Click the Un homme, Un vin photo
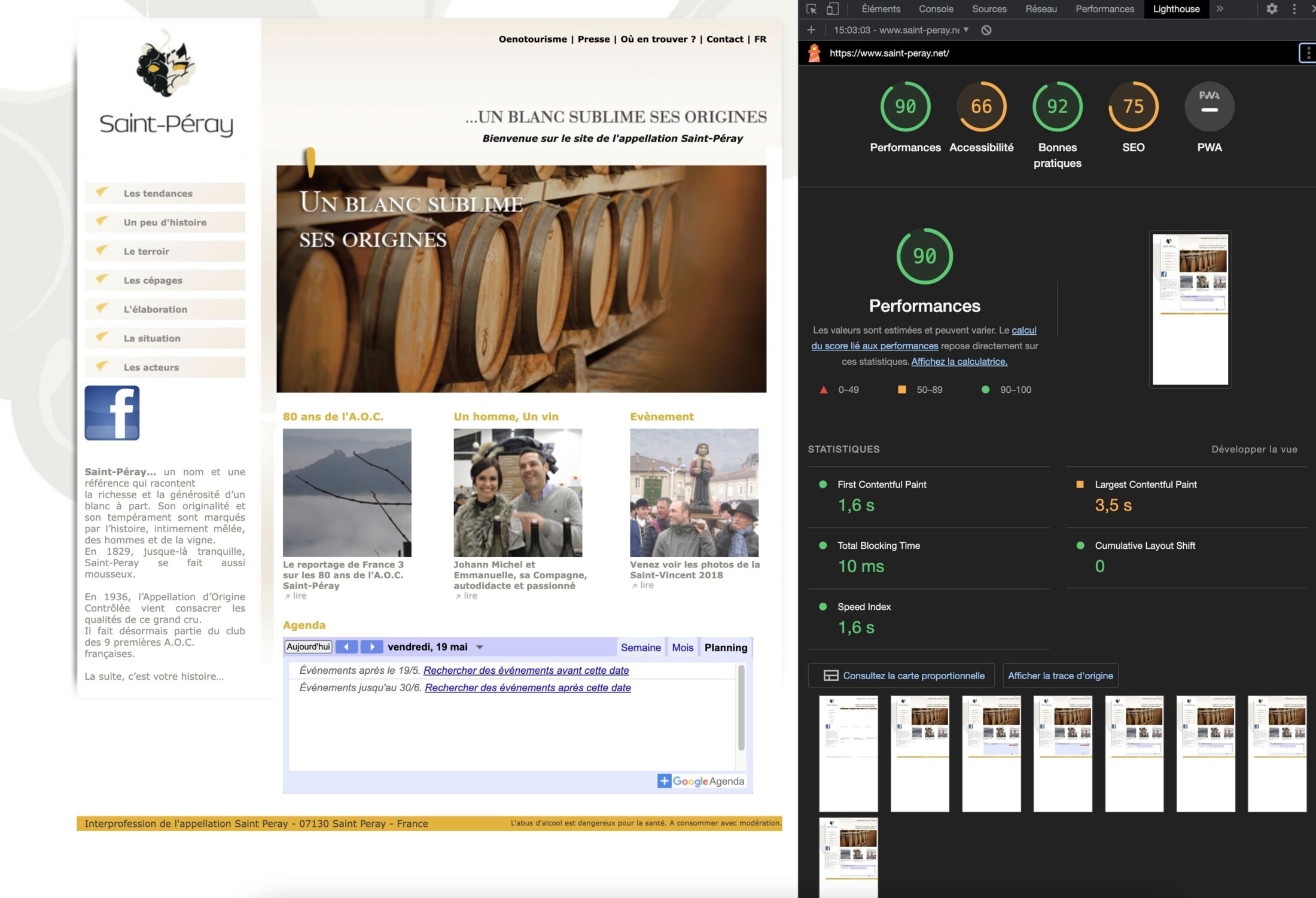The image size is (1316, 898). 517,492
